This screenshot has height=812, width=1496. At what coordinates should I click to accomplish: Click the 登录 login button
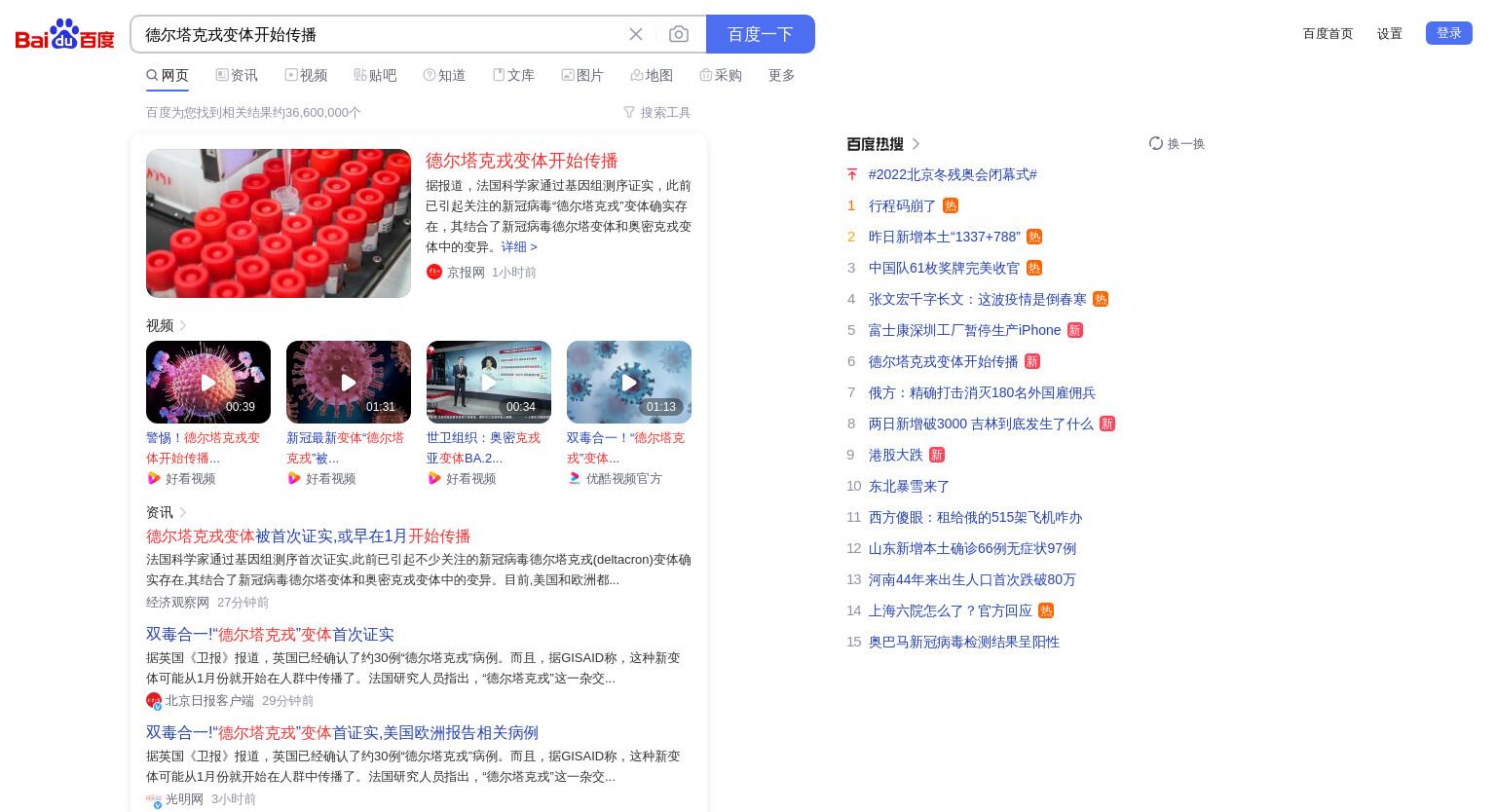click(x=1449, y=33)
